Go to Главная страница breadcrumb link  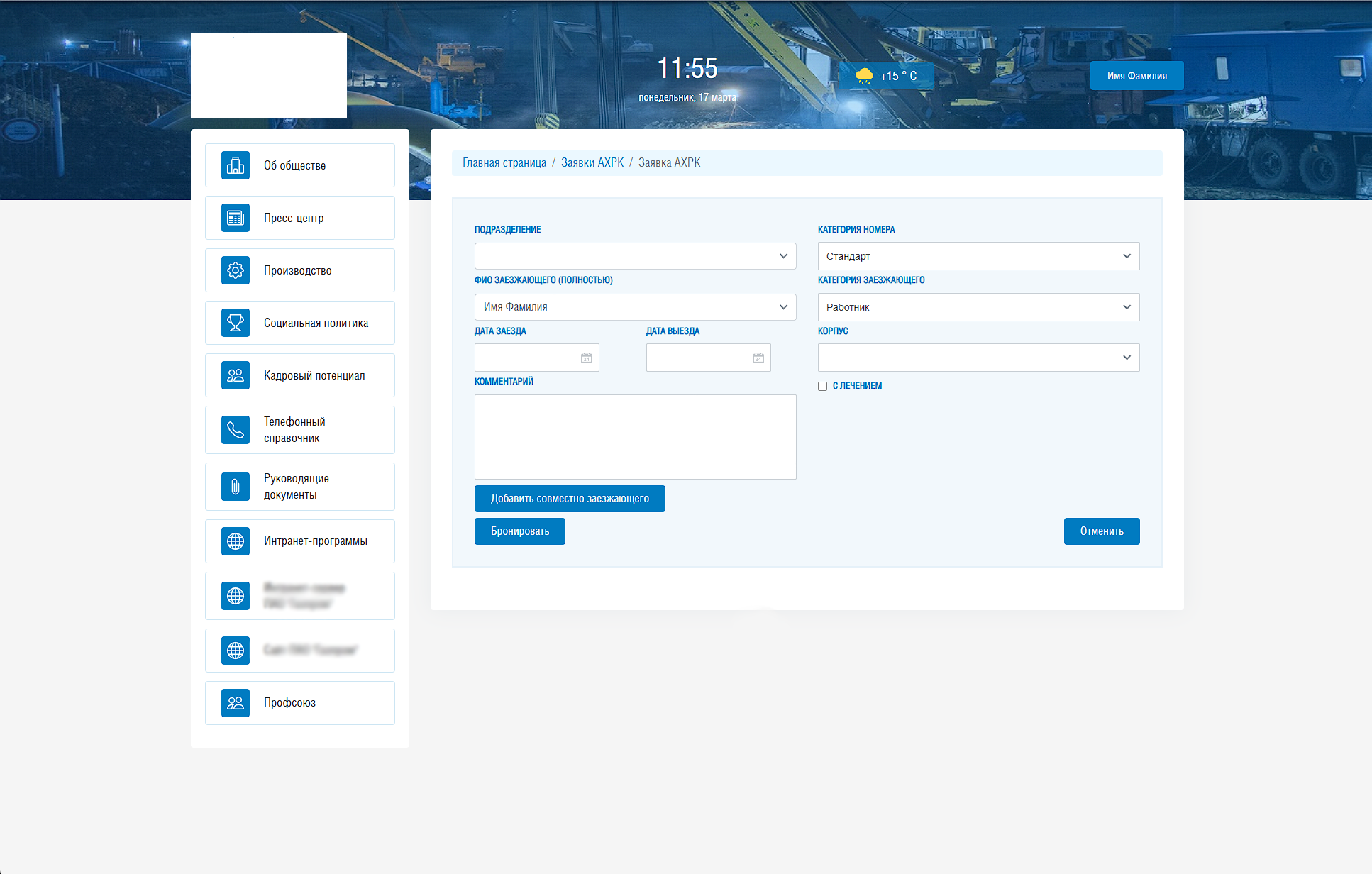click(504, 162)
